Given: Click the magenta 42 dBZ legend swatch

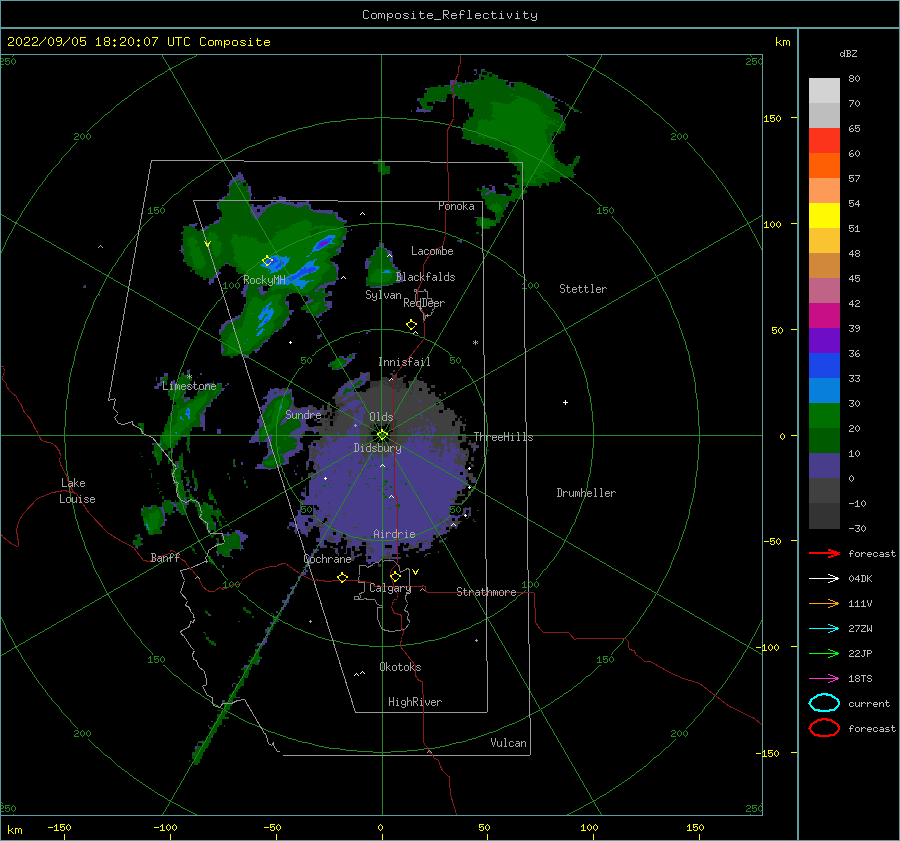Looking at the screenshot, I should [824, 315].
